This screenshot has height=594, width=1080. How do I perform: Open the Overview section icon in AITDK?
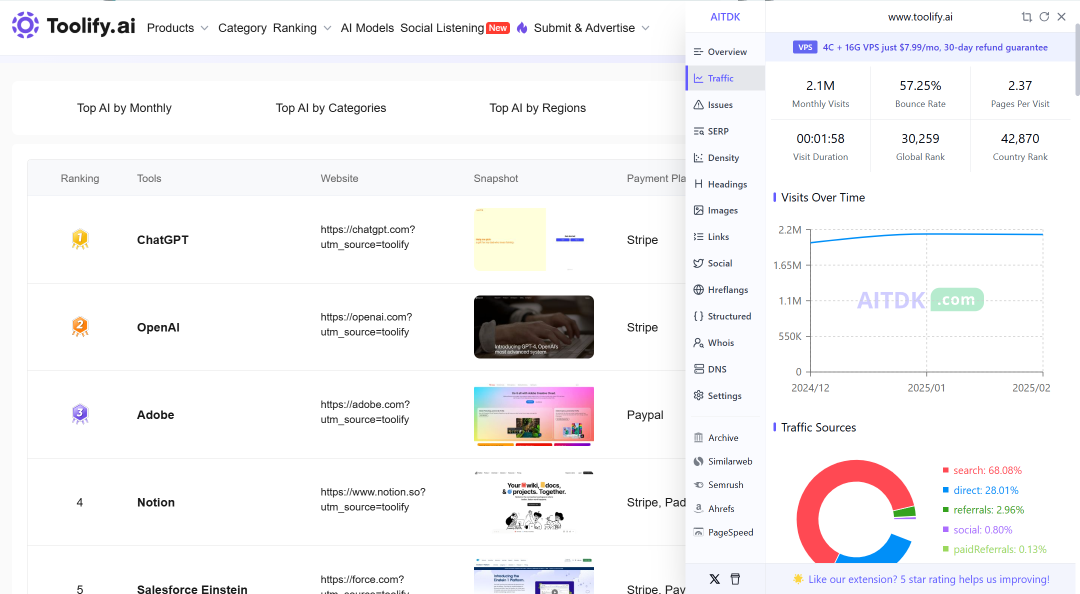coord(698,52)
